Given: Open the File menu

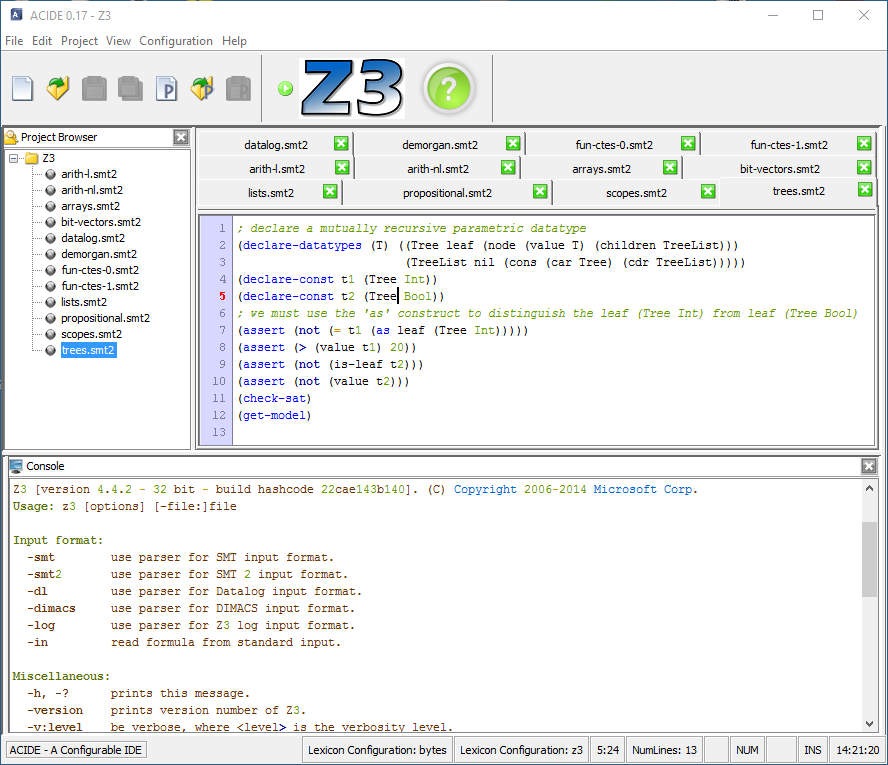Looking at the screenshot, I should point(14,41).
